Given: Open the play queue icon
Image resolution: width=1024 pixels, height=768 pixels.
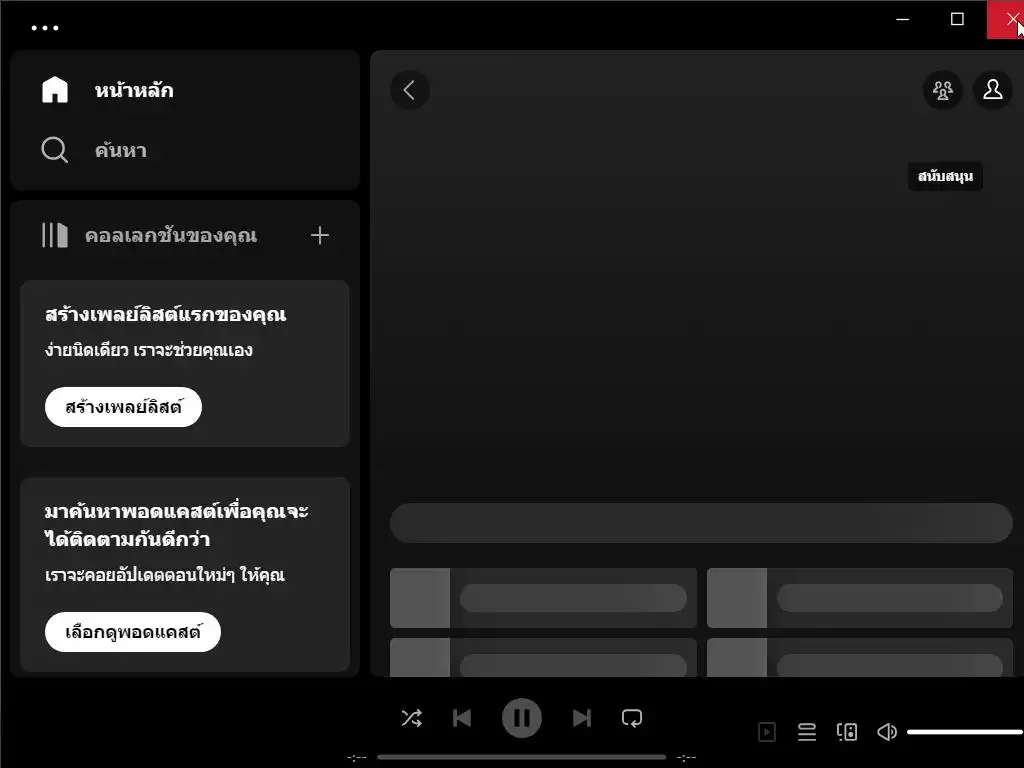Looking at the screenshot, I should click(807, 732).
